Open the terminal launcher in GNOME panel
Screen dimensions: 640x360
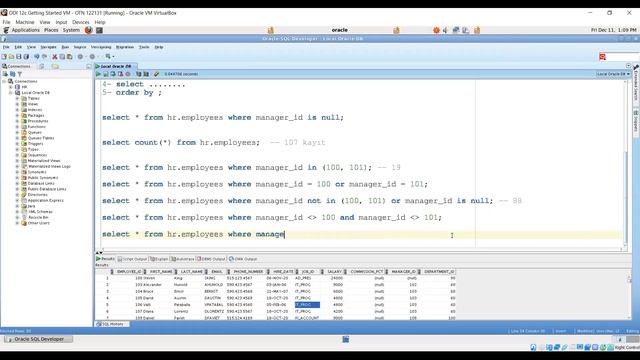coord(99,30)
